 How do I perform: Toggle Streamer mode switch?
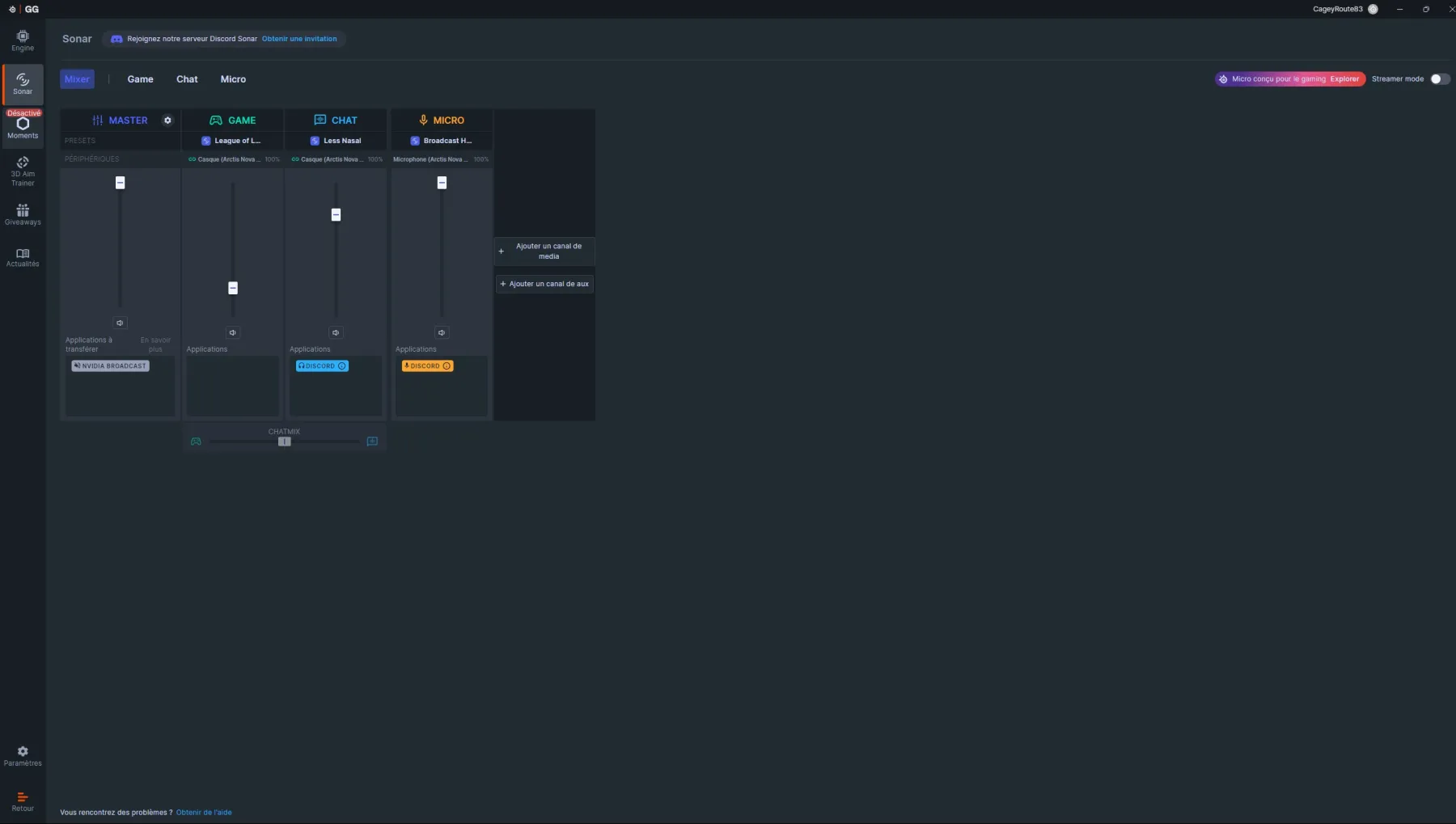pos(1440,79)
